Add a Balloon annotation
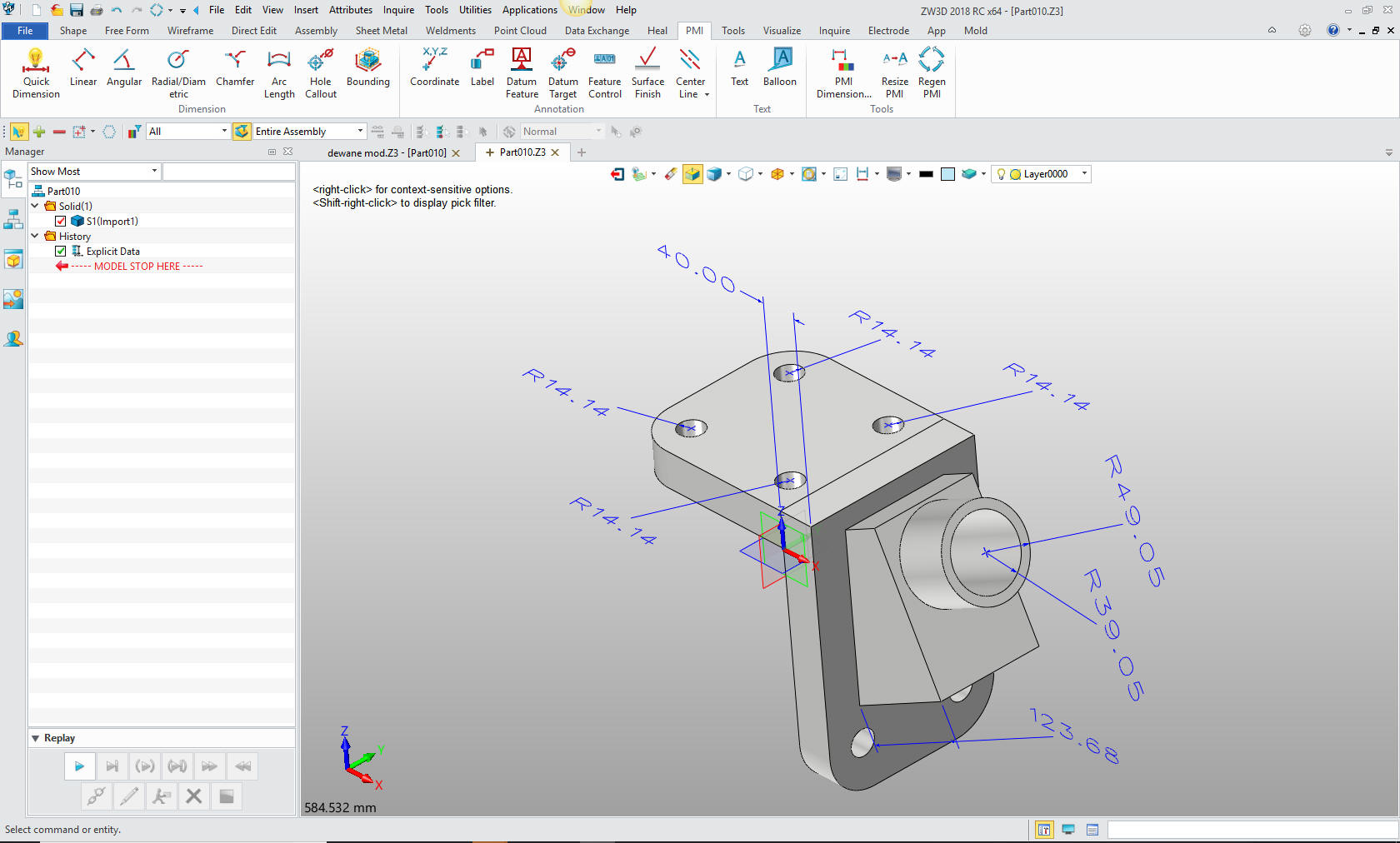Screen dimensions: 1400x843 tap(780, 67)
